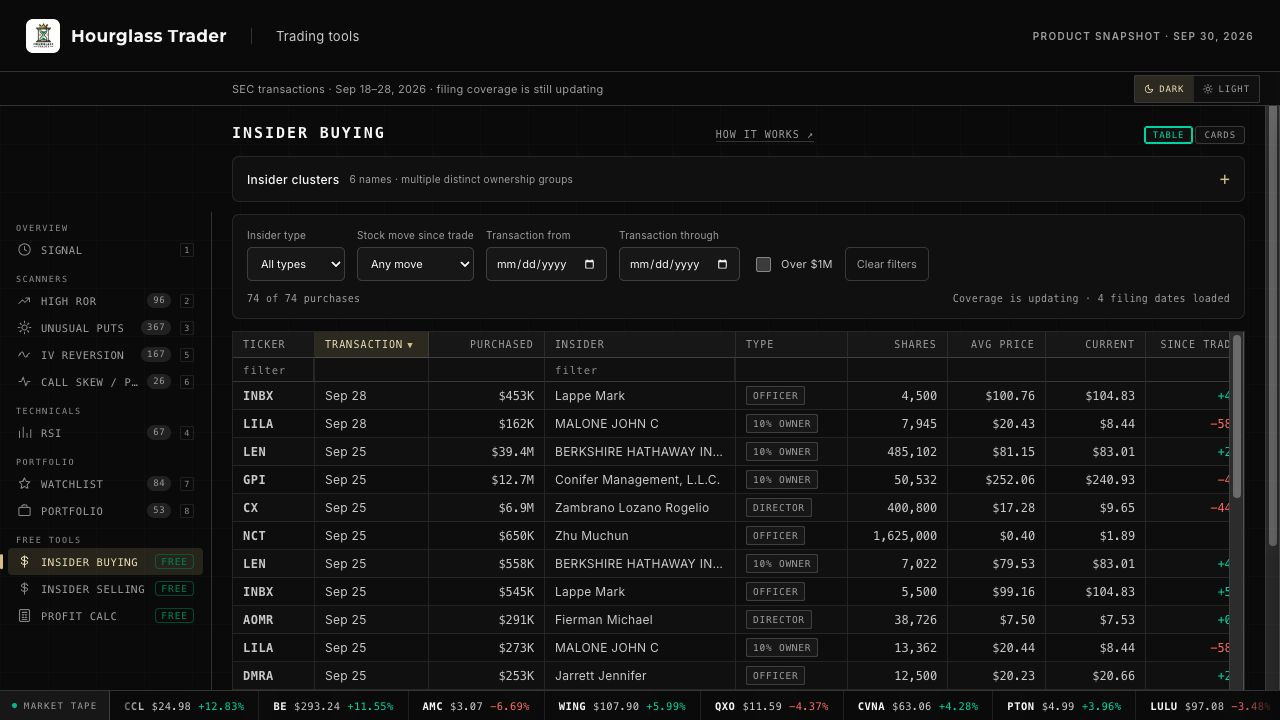The width and height of the screenshot is (1280, 720).
Task: Sort by the Ticker column header
Action: point(273,344)
